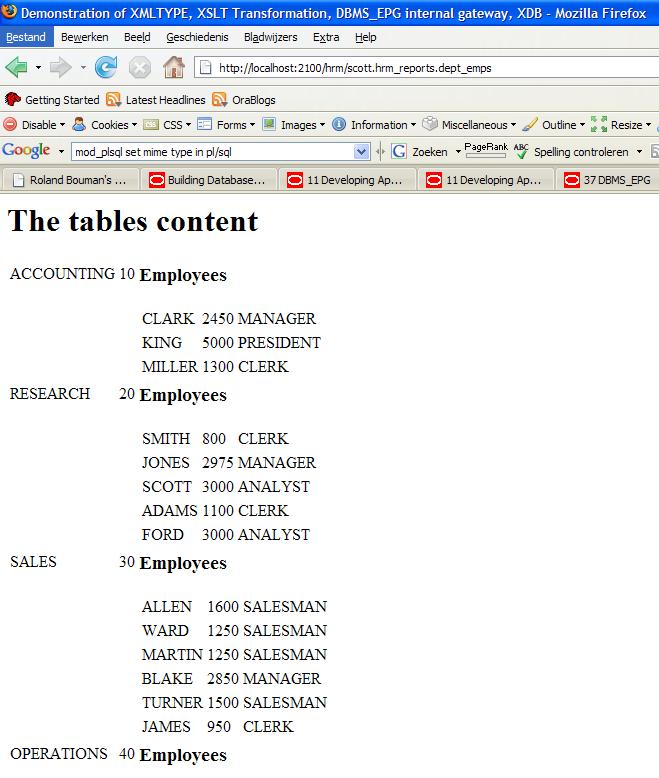Screen dimensions: 659x778
Task: Open the Beeld menu
Action: pyautogui.click(x=137, y=37)
